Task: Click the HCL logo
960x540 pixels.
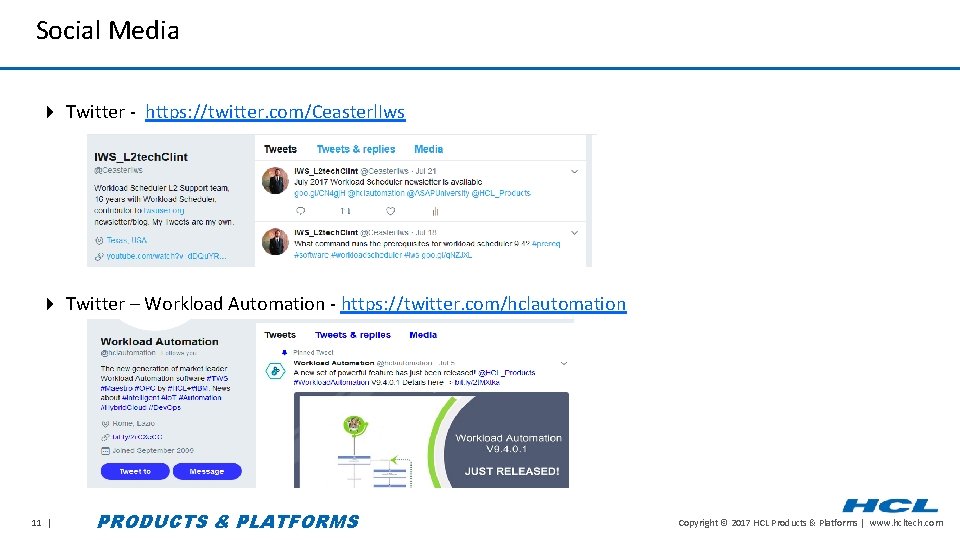Action: (x=890, y=505)
